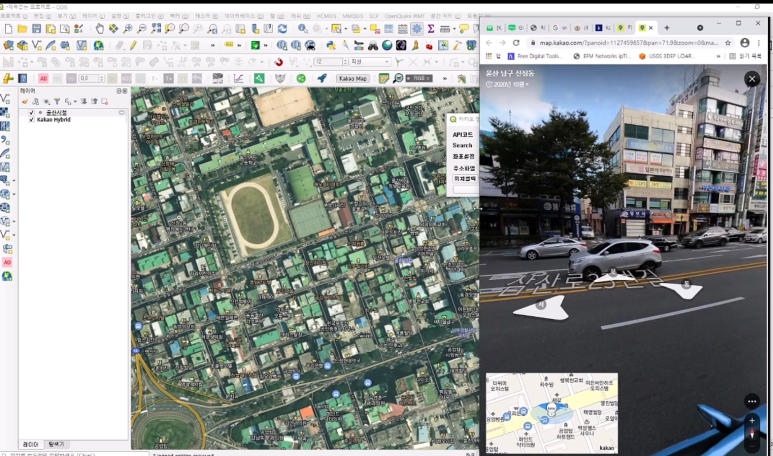Image resolution: width=773 pixels, height=456 pixels.
Task: Open a project with the folder icon
Action: coord(22,29)
